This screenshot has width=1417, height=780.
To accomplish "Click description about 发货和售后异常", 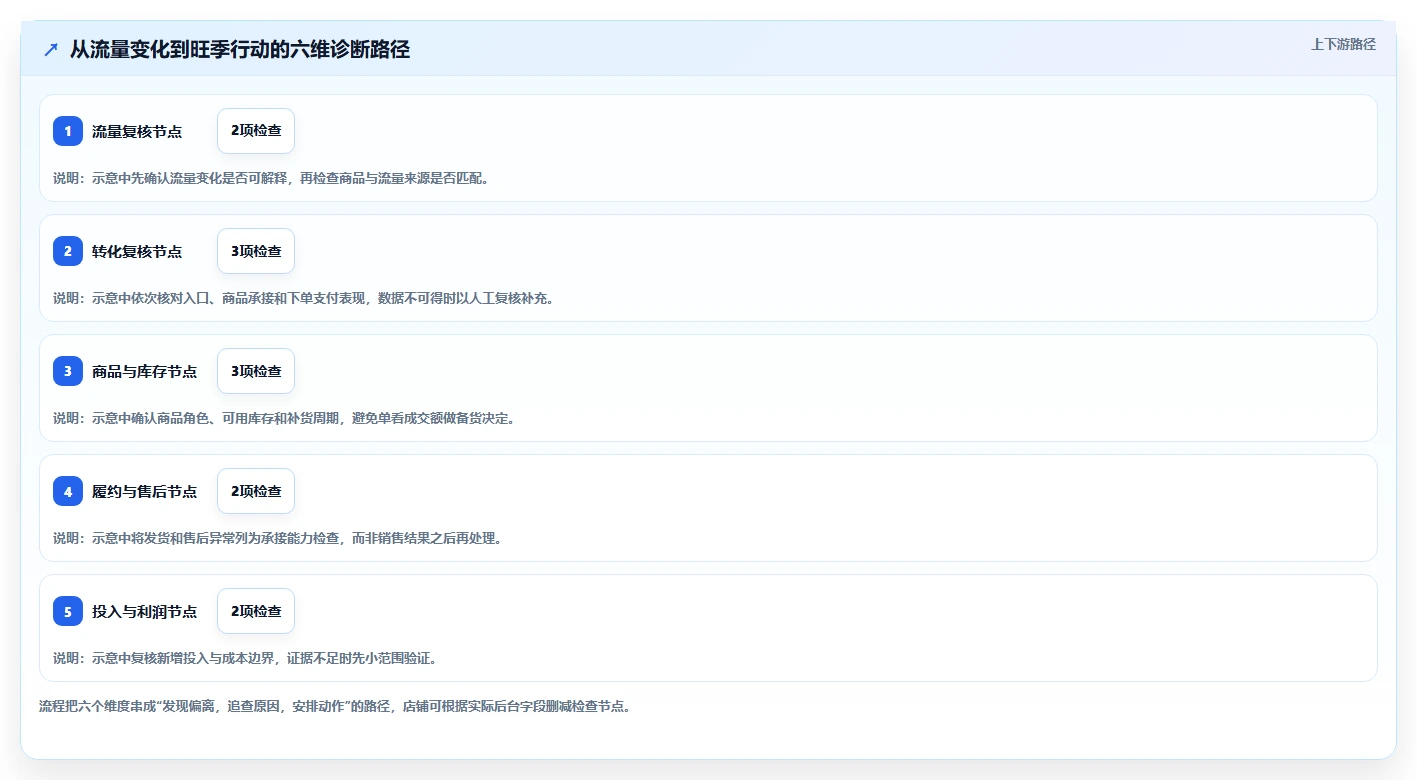I will pos(277,538).
